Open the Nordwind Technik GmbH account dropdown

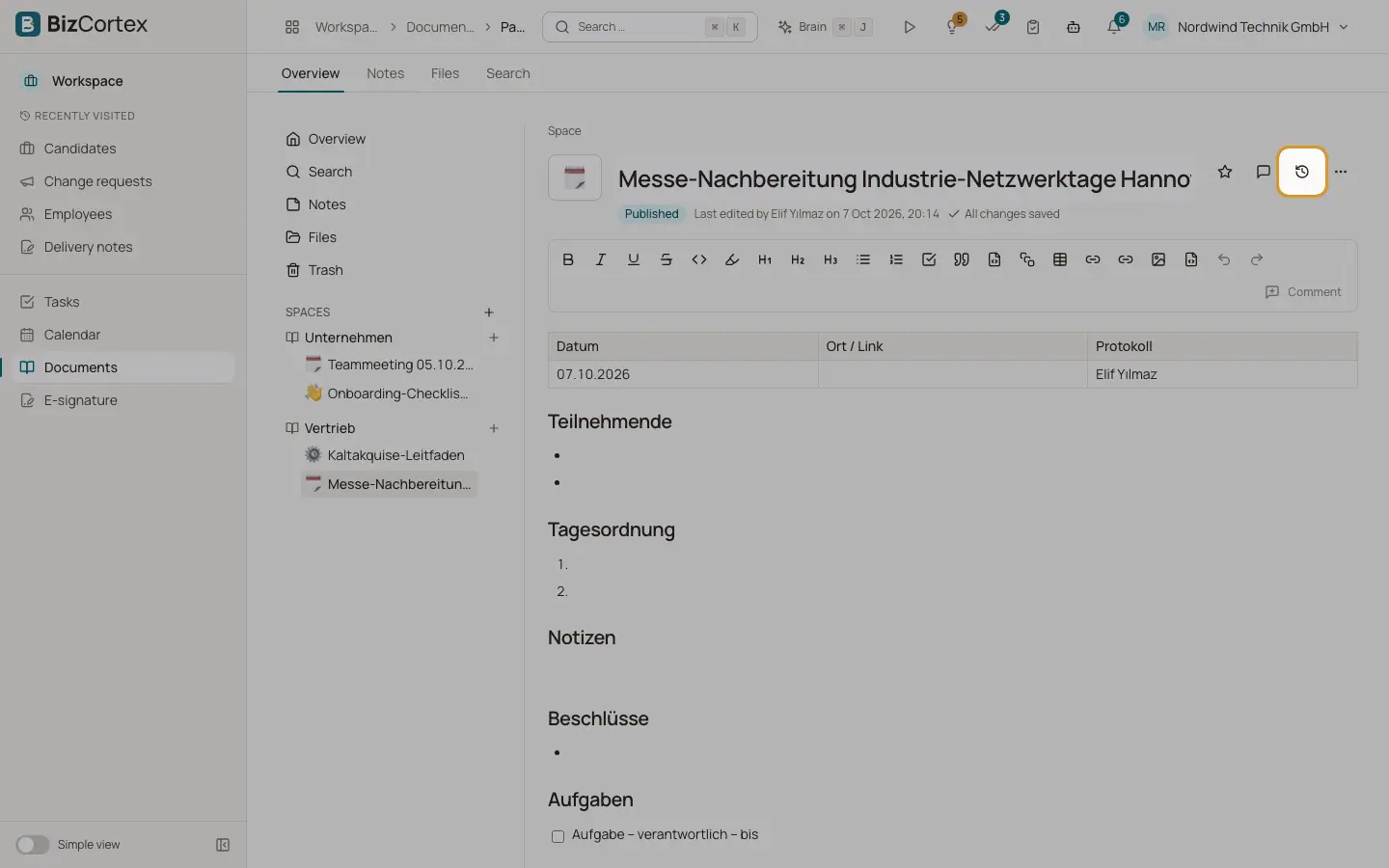(1247, 27)
